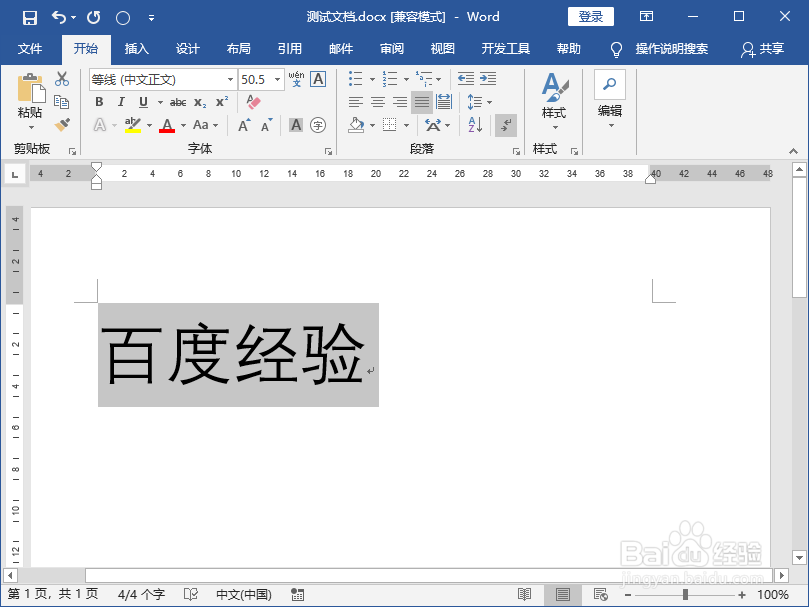Toggle superscript formatting
The height and width of the screenshot is (607, 809).
[x=222, y=102]
